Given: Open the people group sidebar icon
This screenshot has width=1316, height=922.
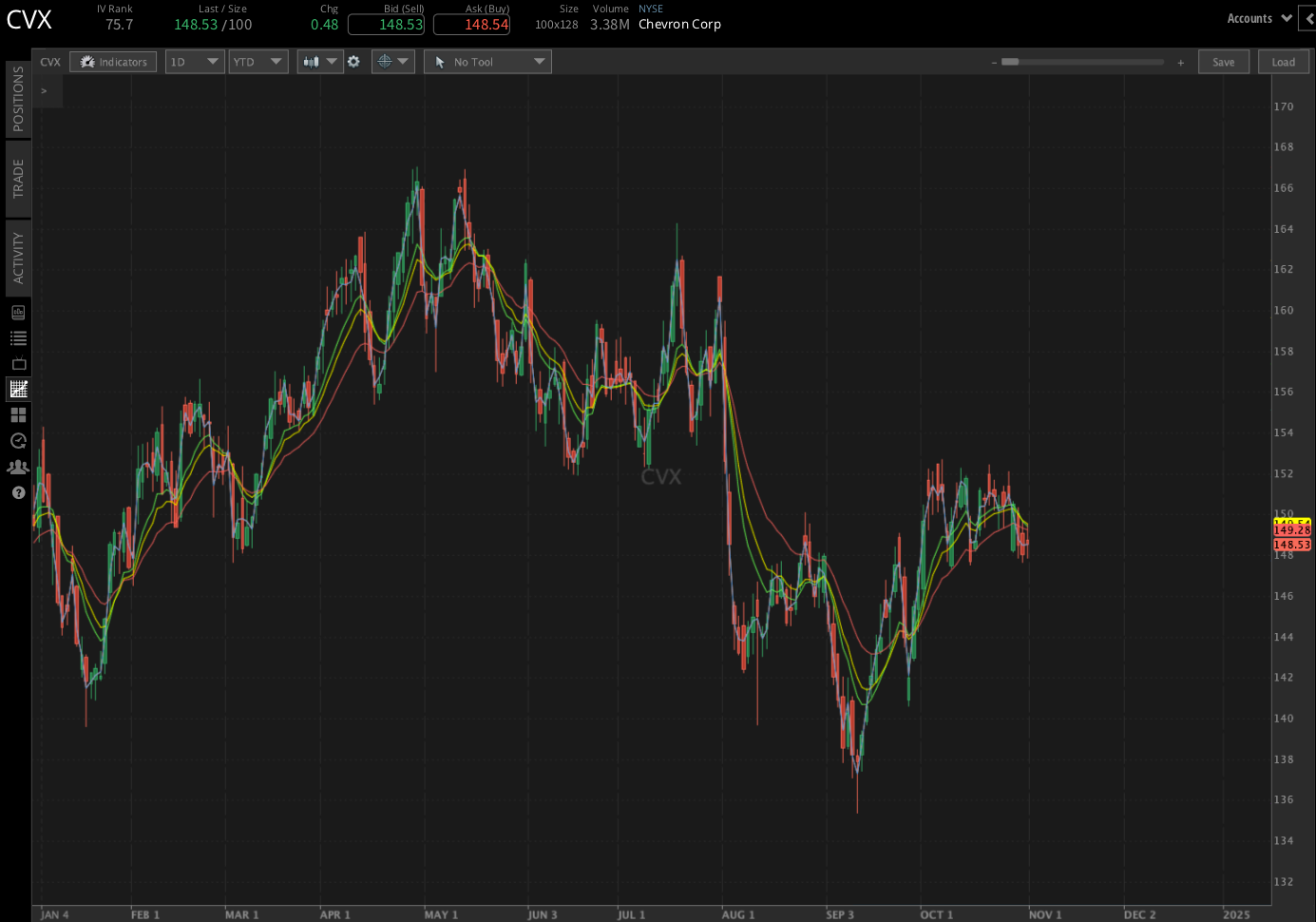Looking at the screenshot, I should point(18,467).
